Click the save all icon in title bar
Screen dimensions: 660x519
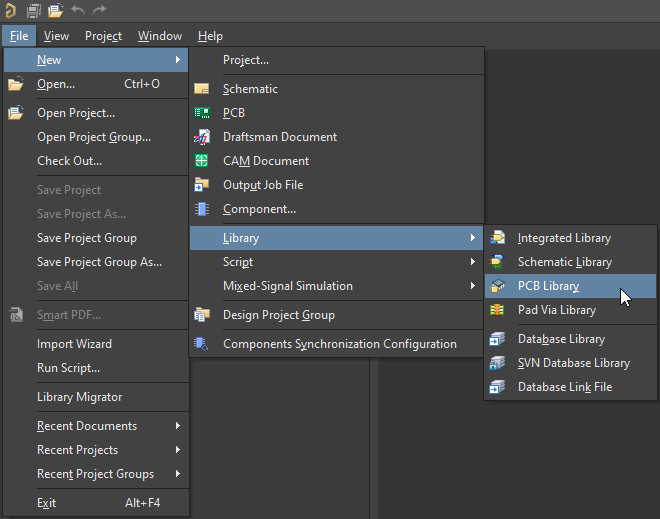pos(33,10)
